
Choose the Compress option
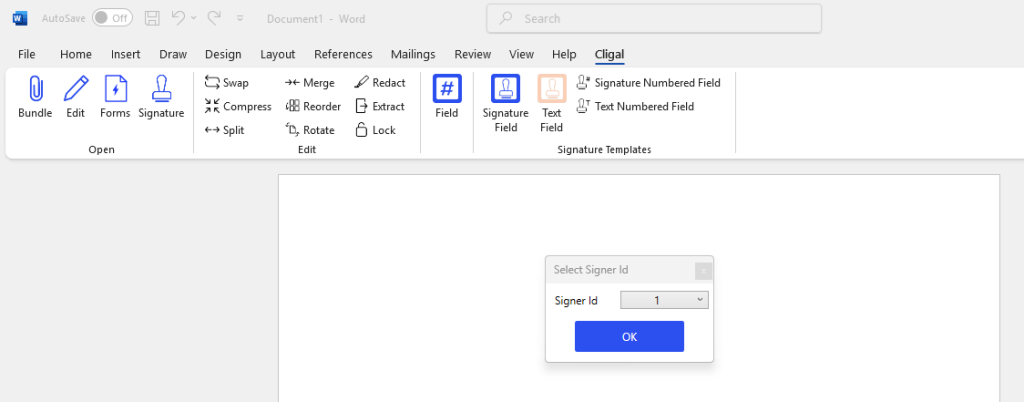click(x=238, y=107)
